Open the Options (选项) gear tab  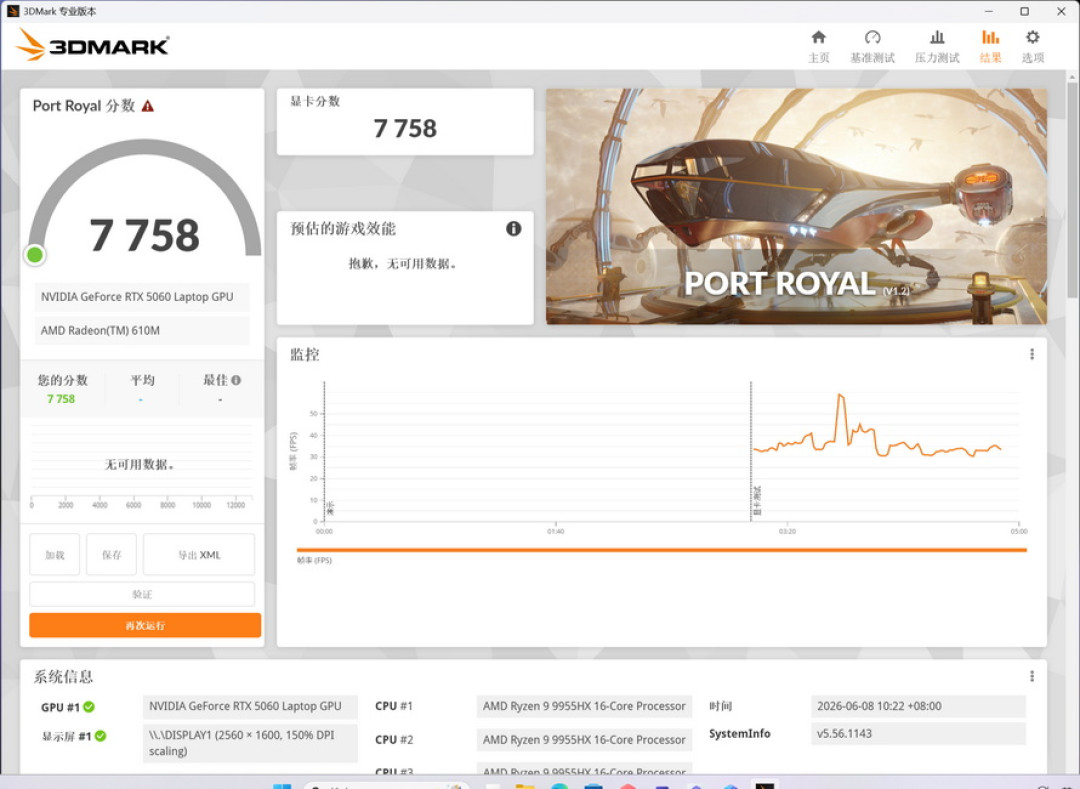click(x=1032, y=46)
